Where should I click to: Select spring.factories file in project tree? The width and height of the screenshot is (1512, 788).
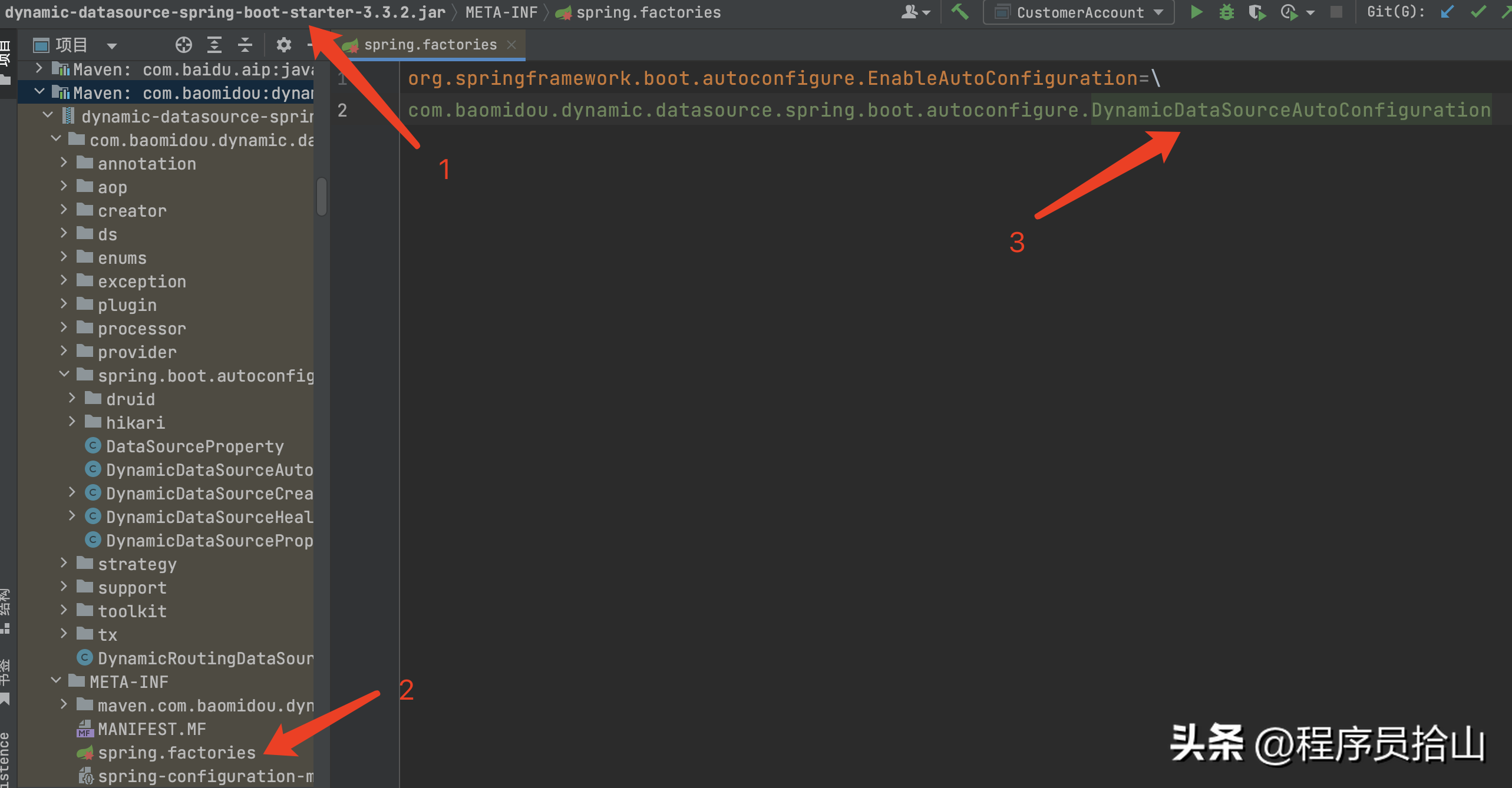pyautogui.click(x=176, y=753)
